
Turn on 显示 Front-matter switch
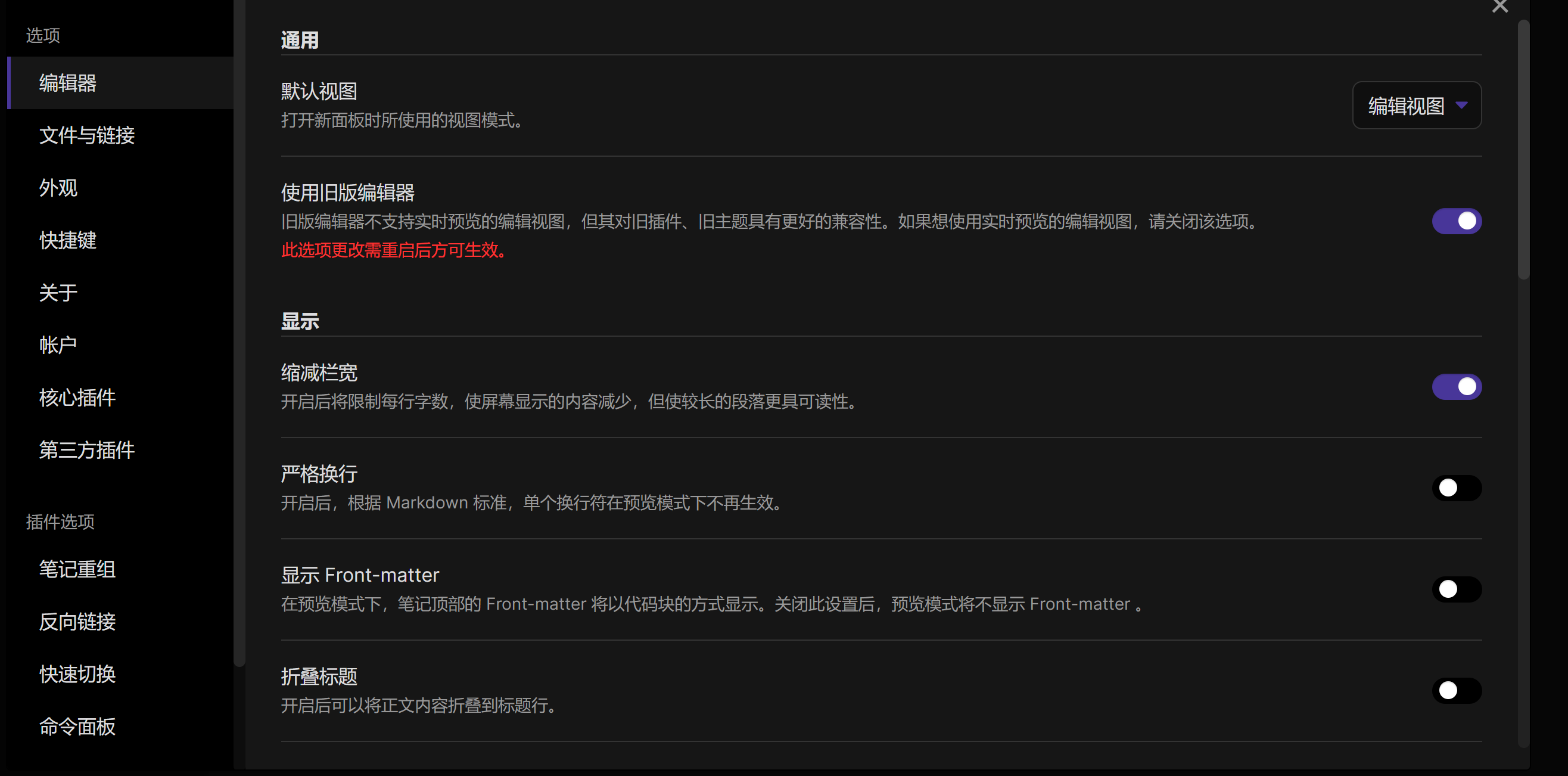pos(1456,589)
